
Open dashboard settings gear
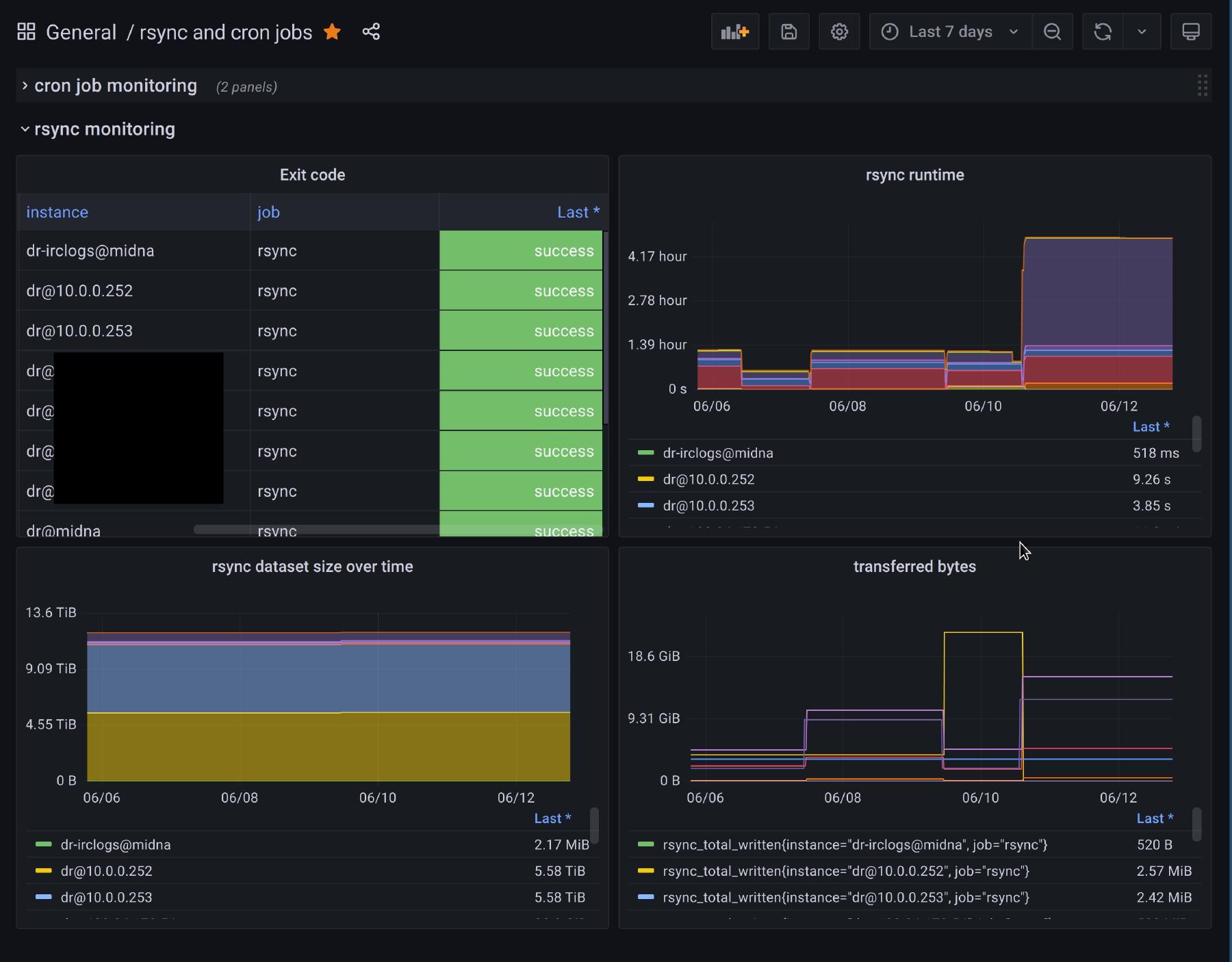pos(839,32)
